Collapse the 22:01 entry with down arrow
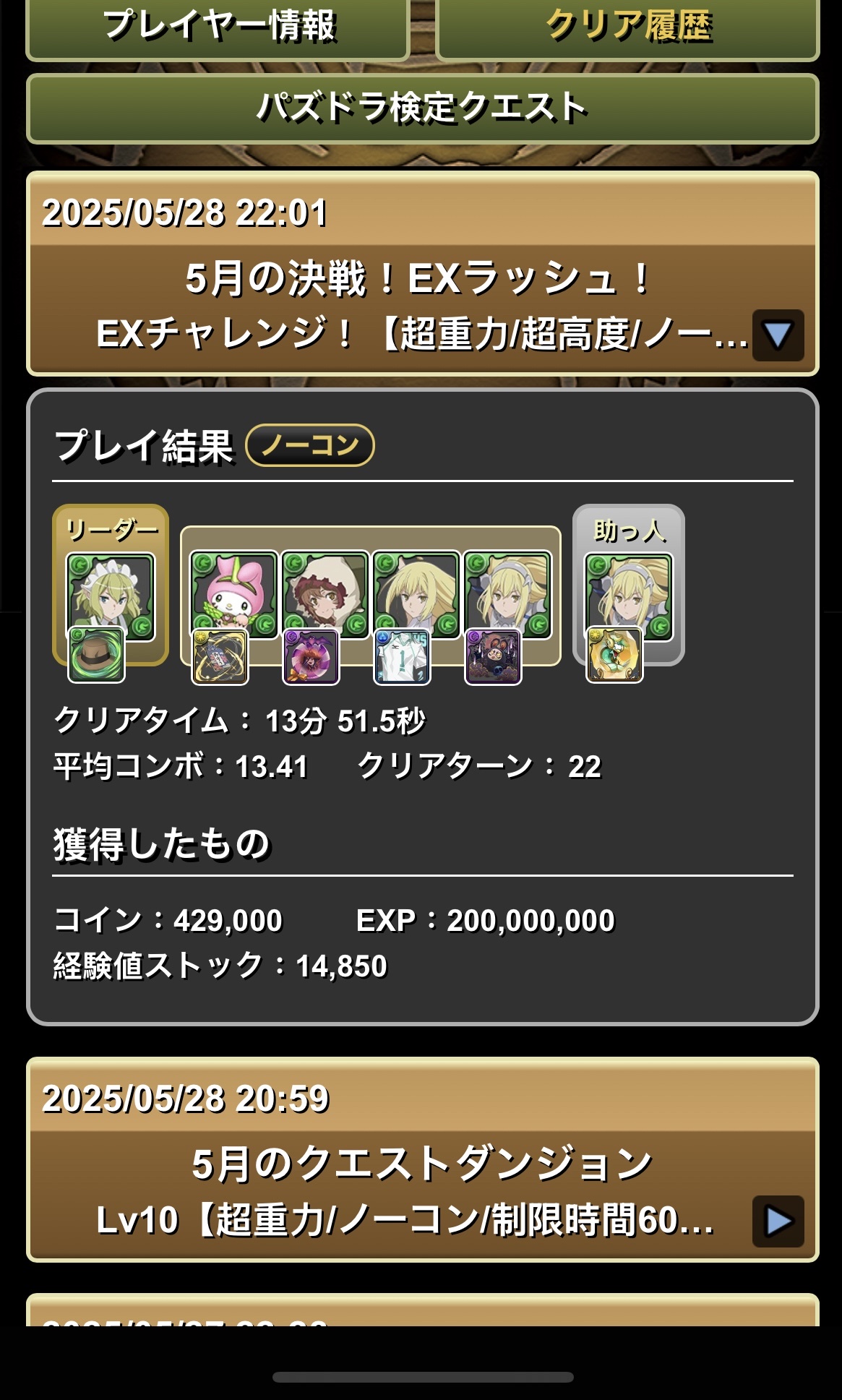 click(x=778, y=335)
